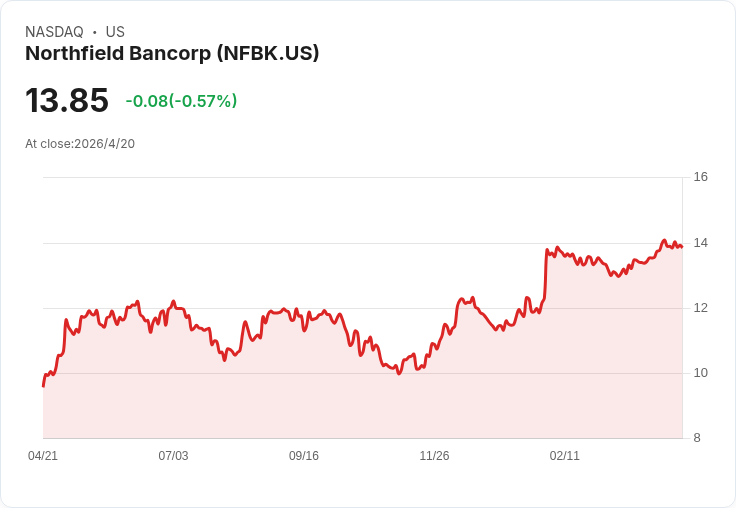Click the 07/03 date label on x-axis

(x=173, y=456)
